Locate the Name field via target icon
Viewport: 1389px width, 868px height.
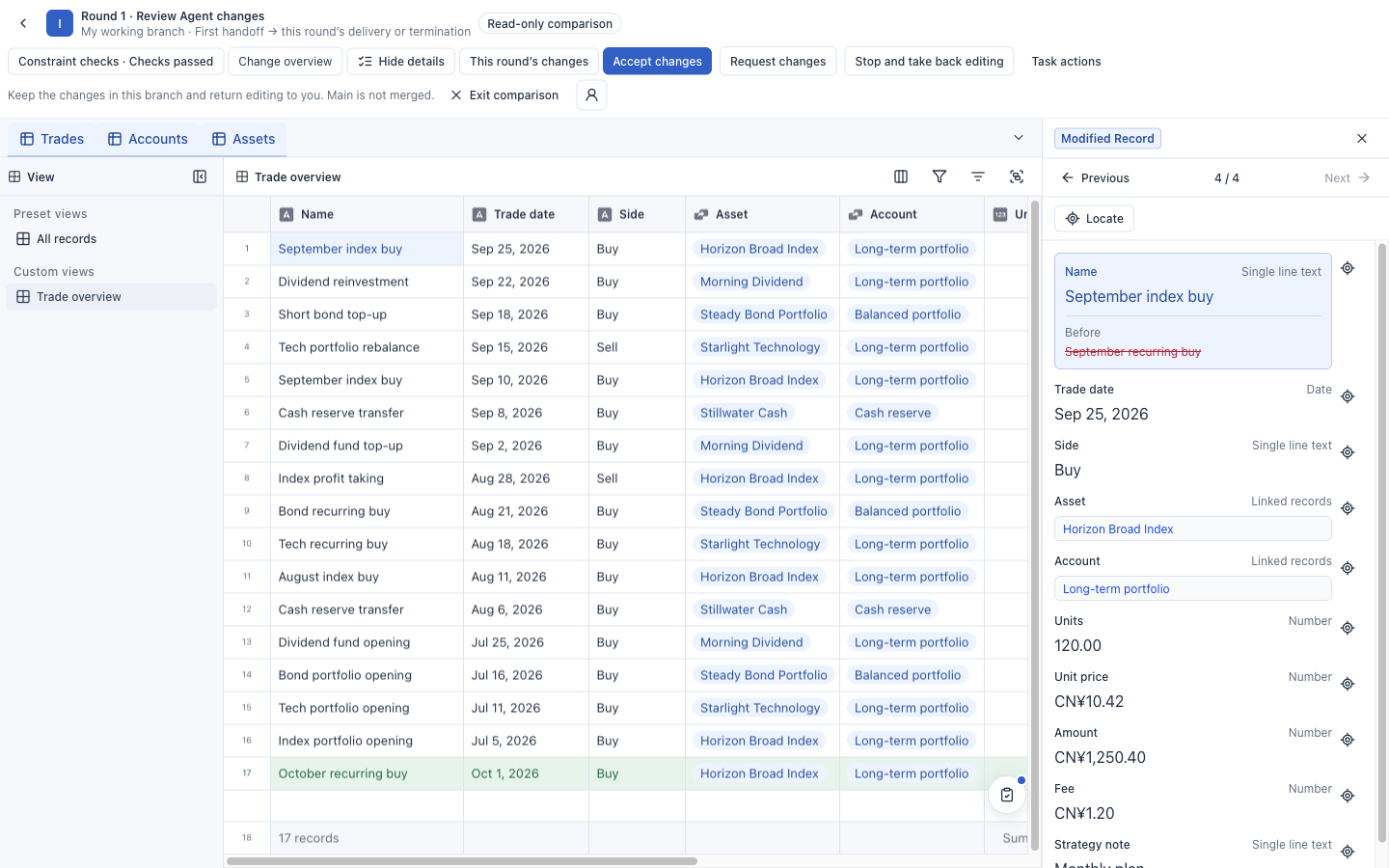pyautogui.click(x=1348, y=268)
